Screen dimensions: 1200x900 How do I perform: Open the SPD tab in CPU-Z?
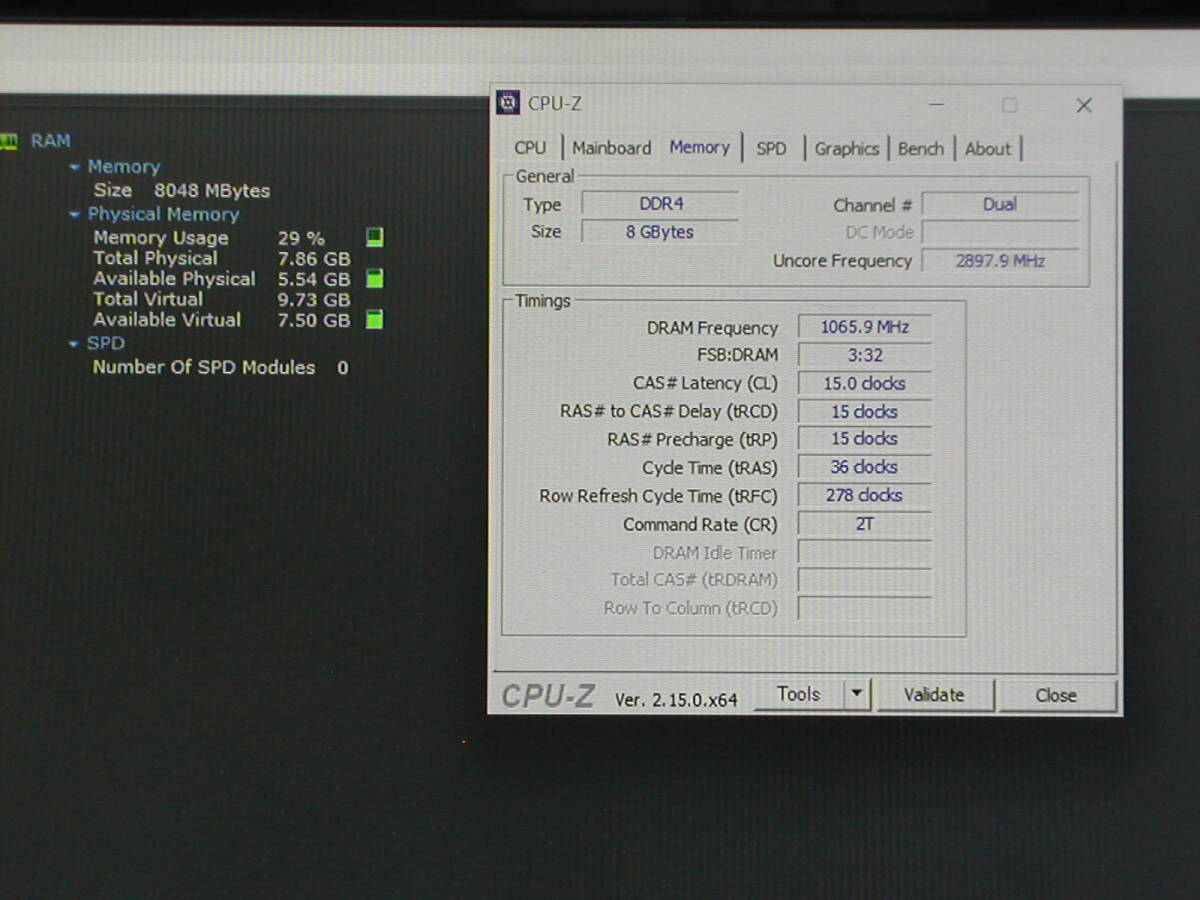click(771, 148)
